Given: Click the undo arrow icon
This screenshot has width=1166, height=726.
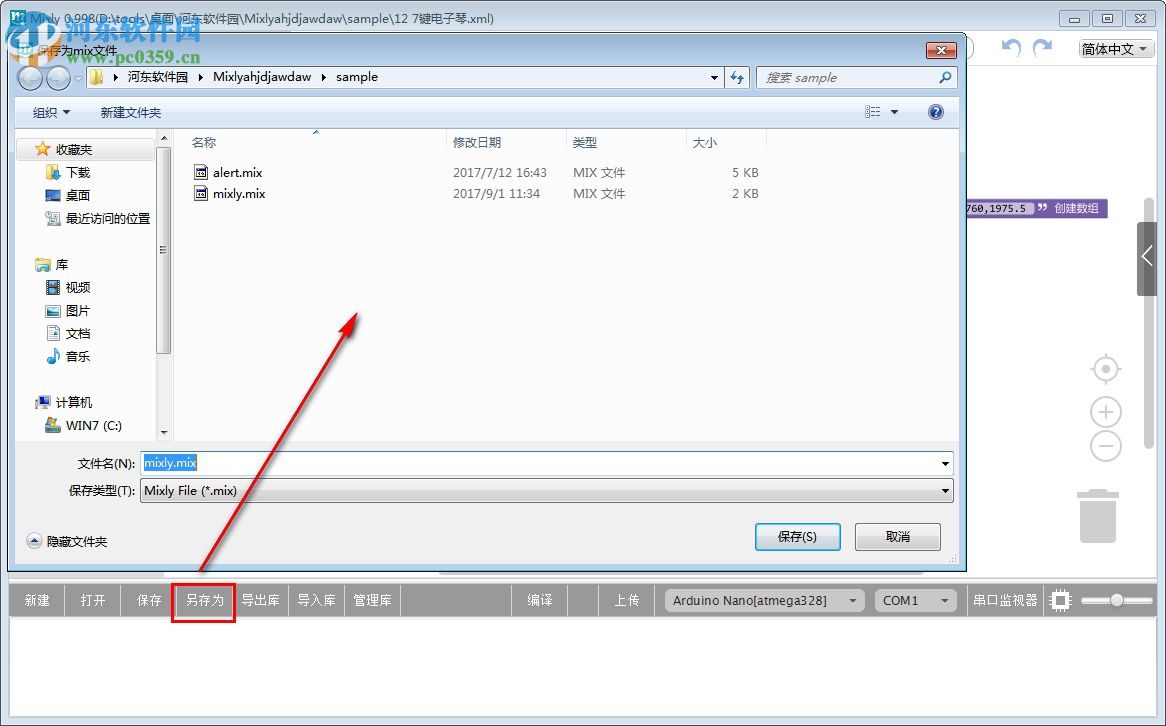Looking at the screenshot, I should (1010, 47).
